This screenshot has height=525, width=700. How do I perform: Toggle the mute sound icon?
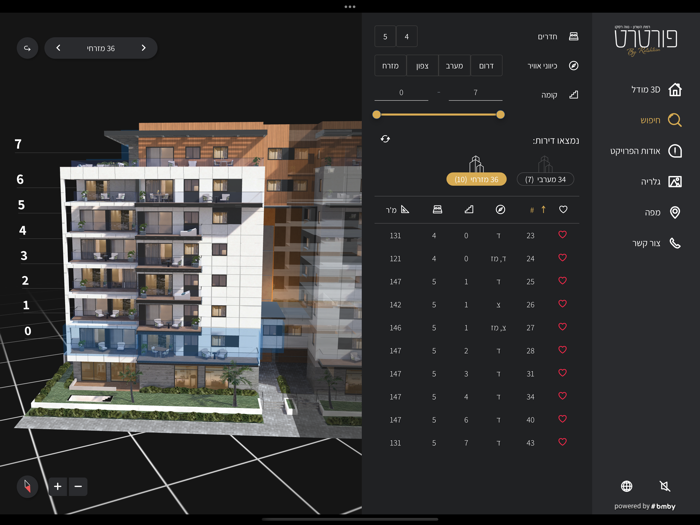(665, 486)
